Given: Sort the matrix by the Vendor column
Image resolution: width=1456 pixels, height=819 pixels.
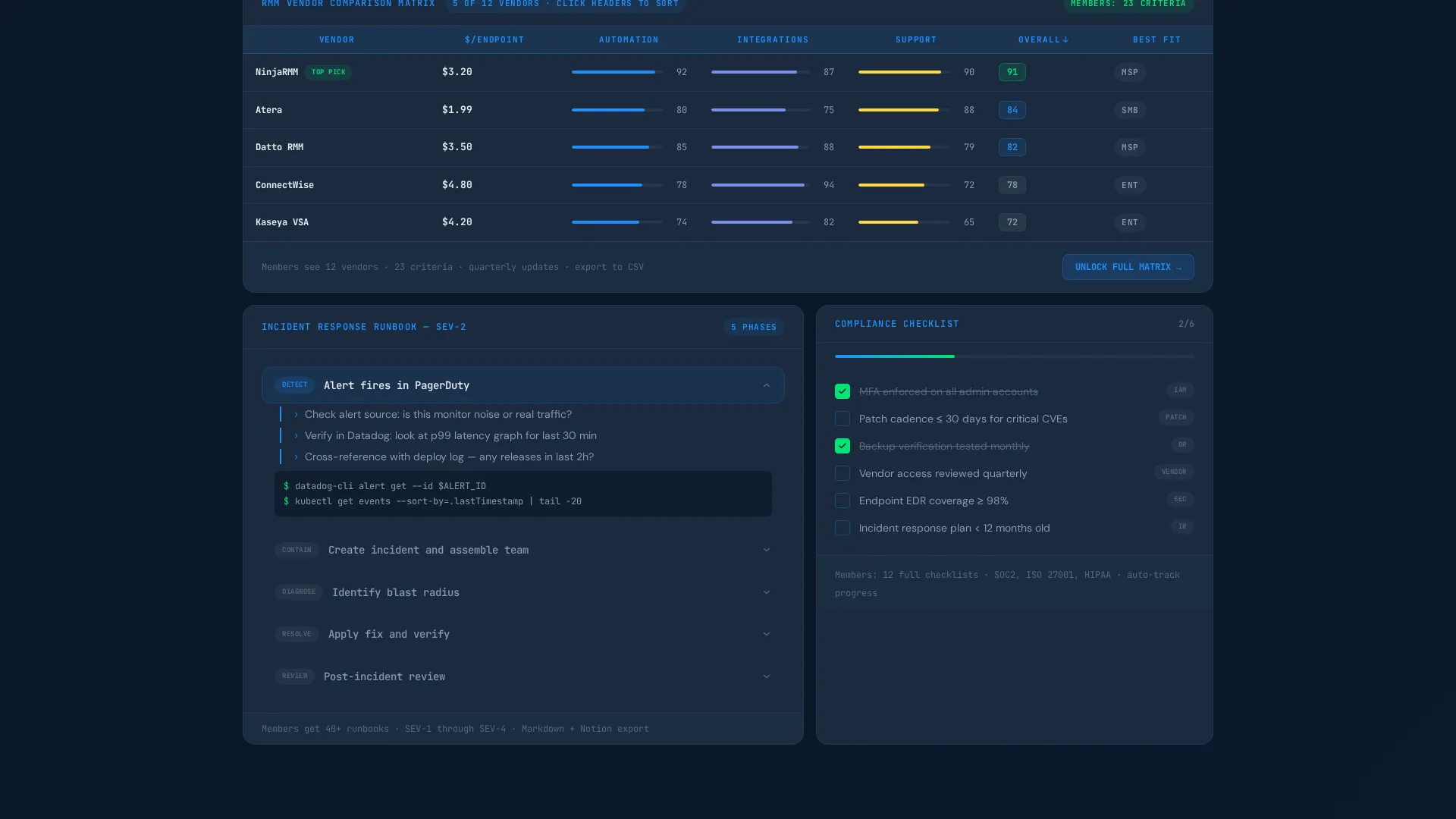Looking at the screenshot, I should tap(337, 39).
